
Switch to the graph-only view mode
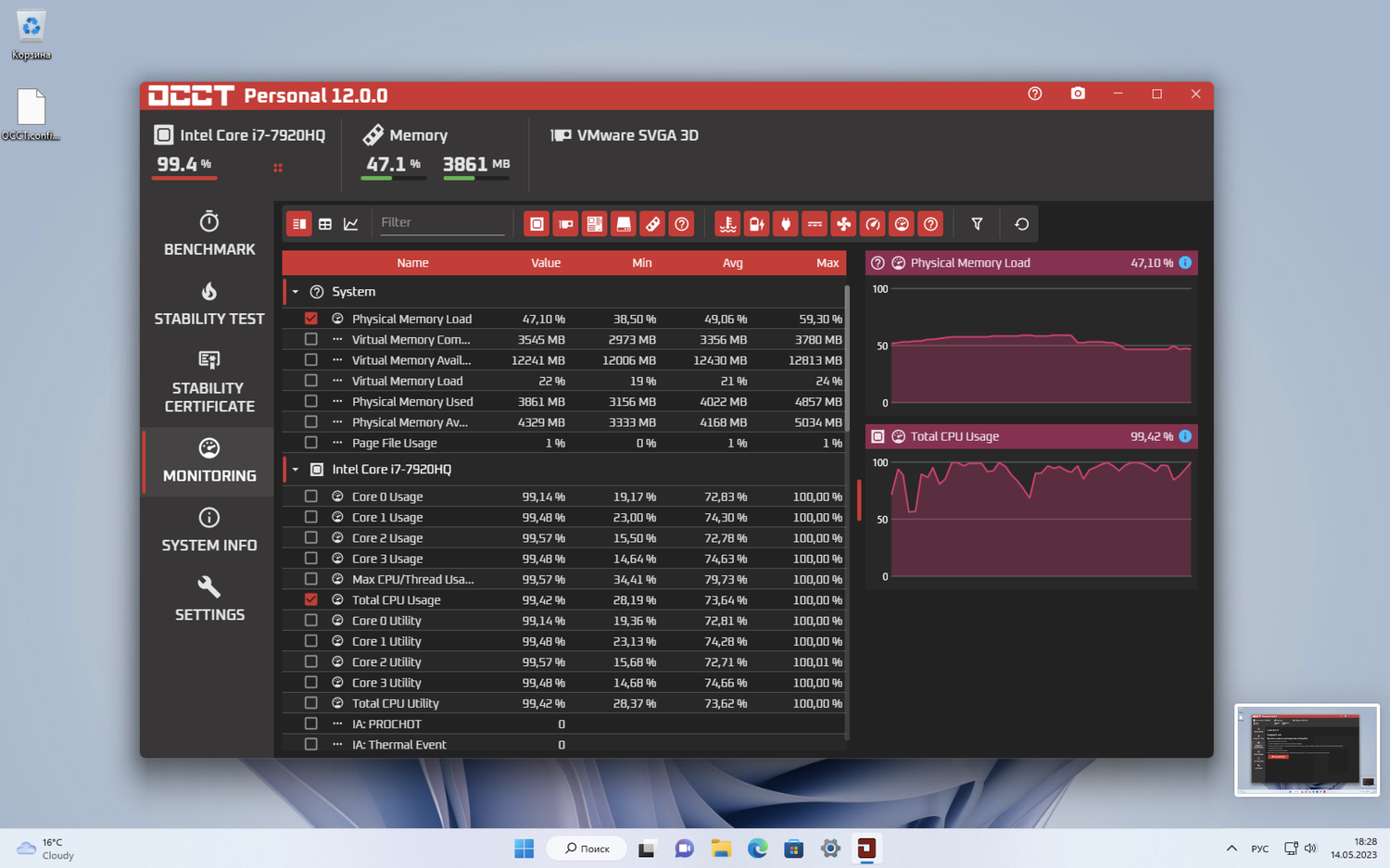tap(351, 224)
